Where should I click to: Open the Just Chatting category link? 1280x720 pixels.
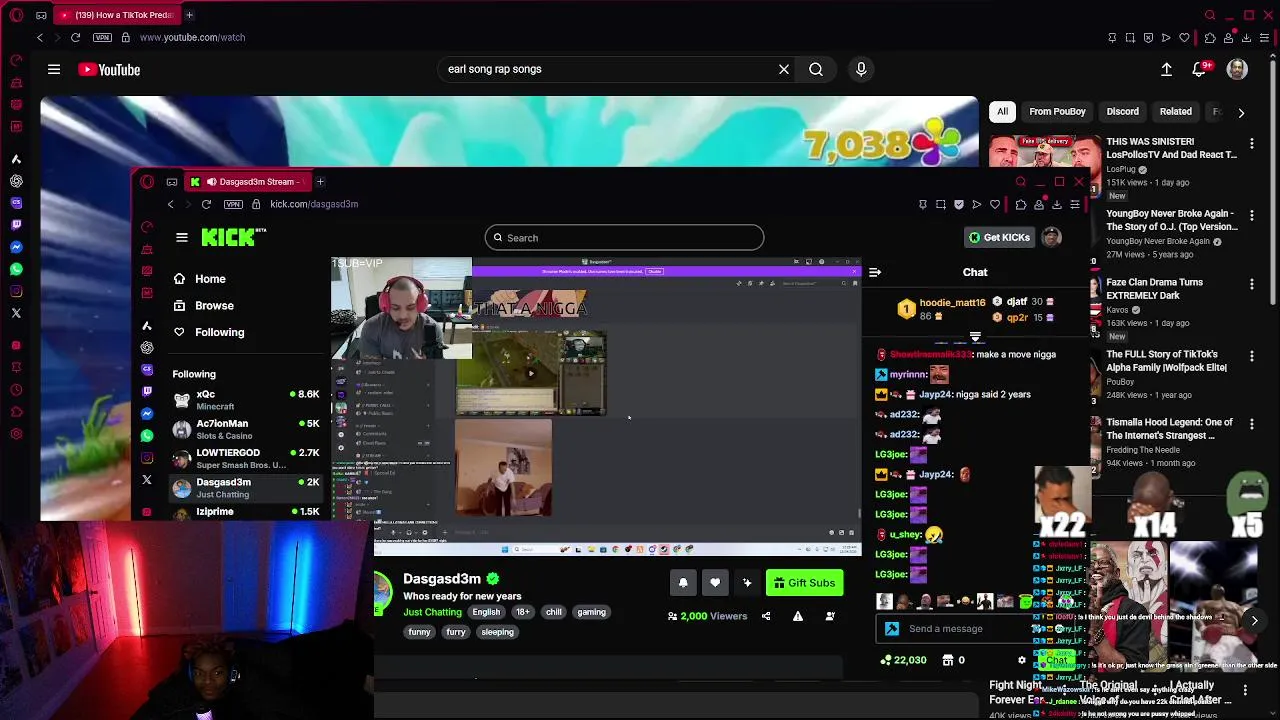point(432,612)
